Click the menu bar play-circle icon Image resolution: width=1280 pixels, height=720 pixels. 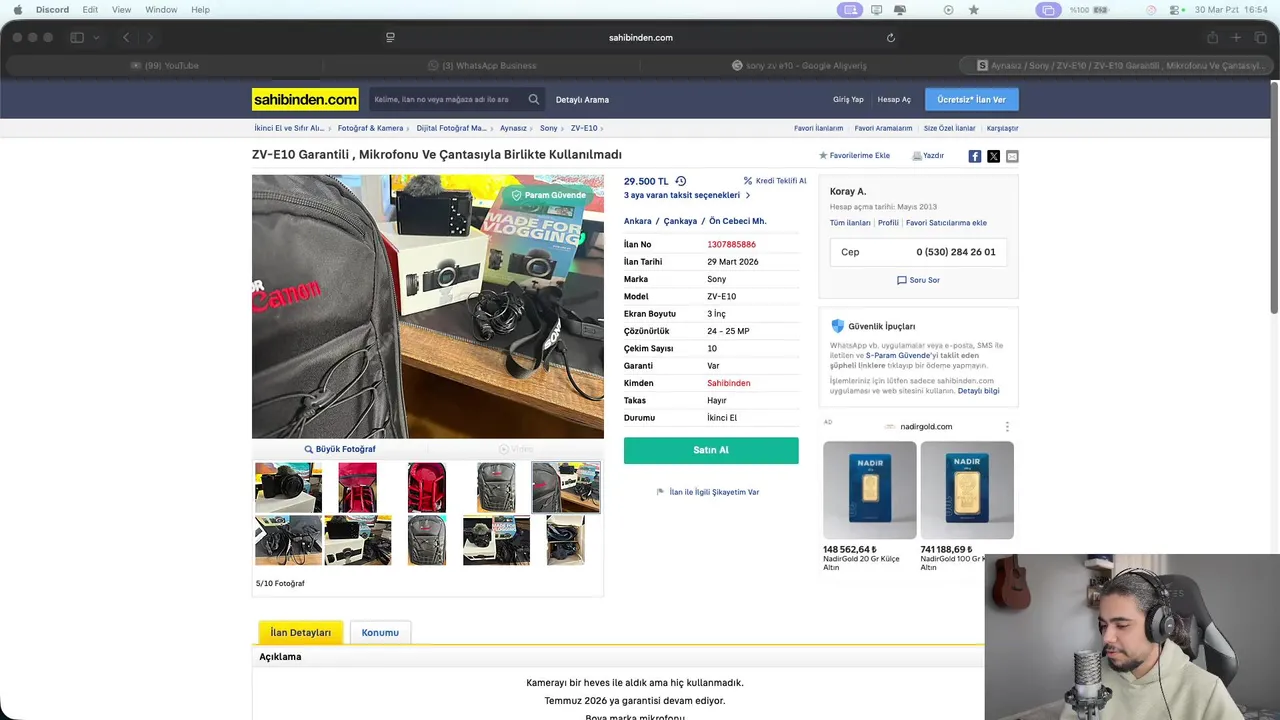[949, 9]
